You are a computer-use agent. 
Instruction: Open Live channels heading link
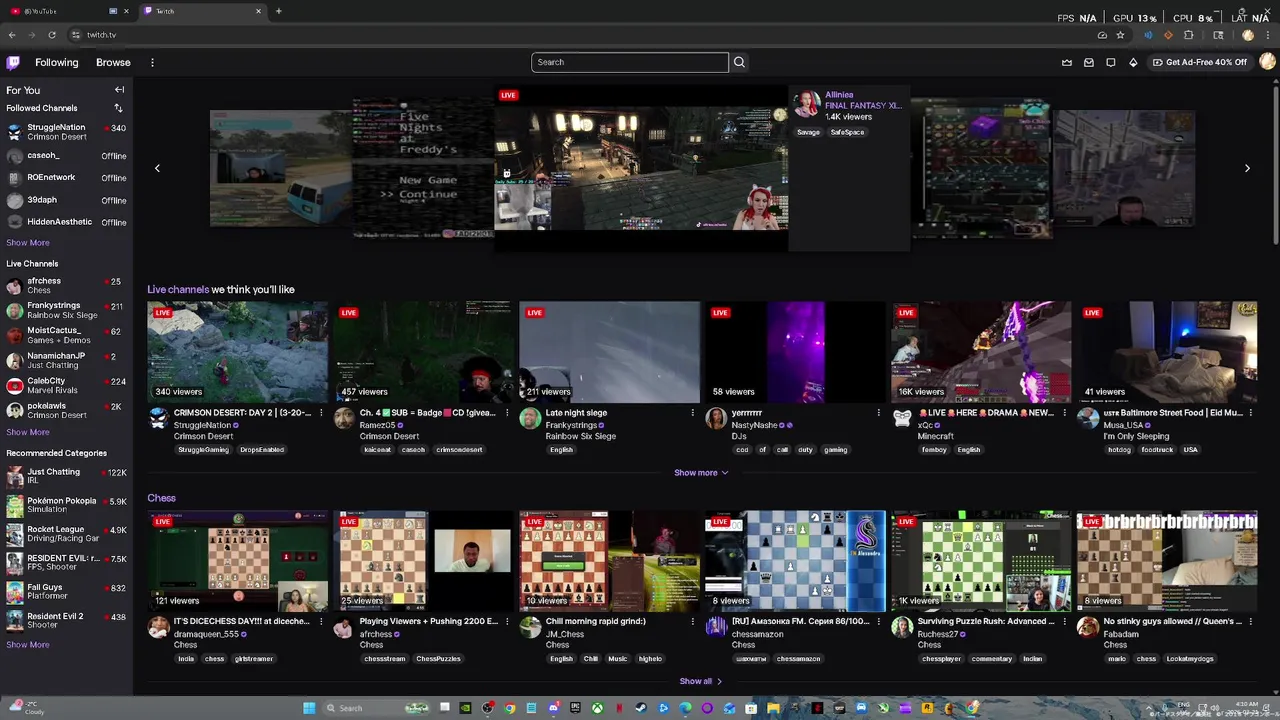coord(178,290)
